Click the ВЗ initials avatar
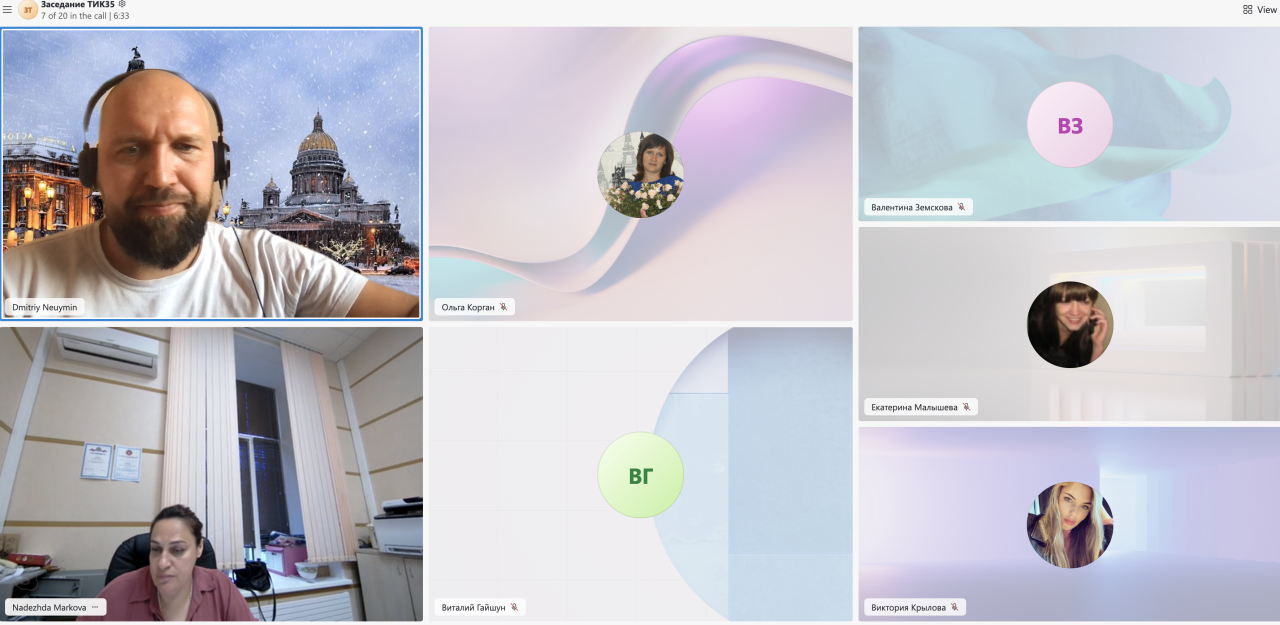 point(1069,125)
